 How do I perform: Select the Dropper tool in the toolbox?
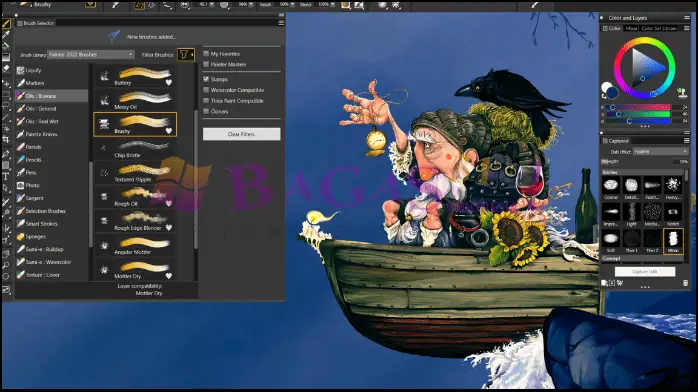pyautogui.click(x=6, y=35)
